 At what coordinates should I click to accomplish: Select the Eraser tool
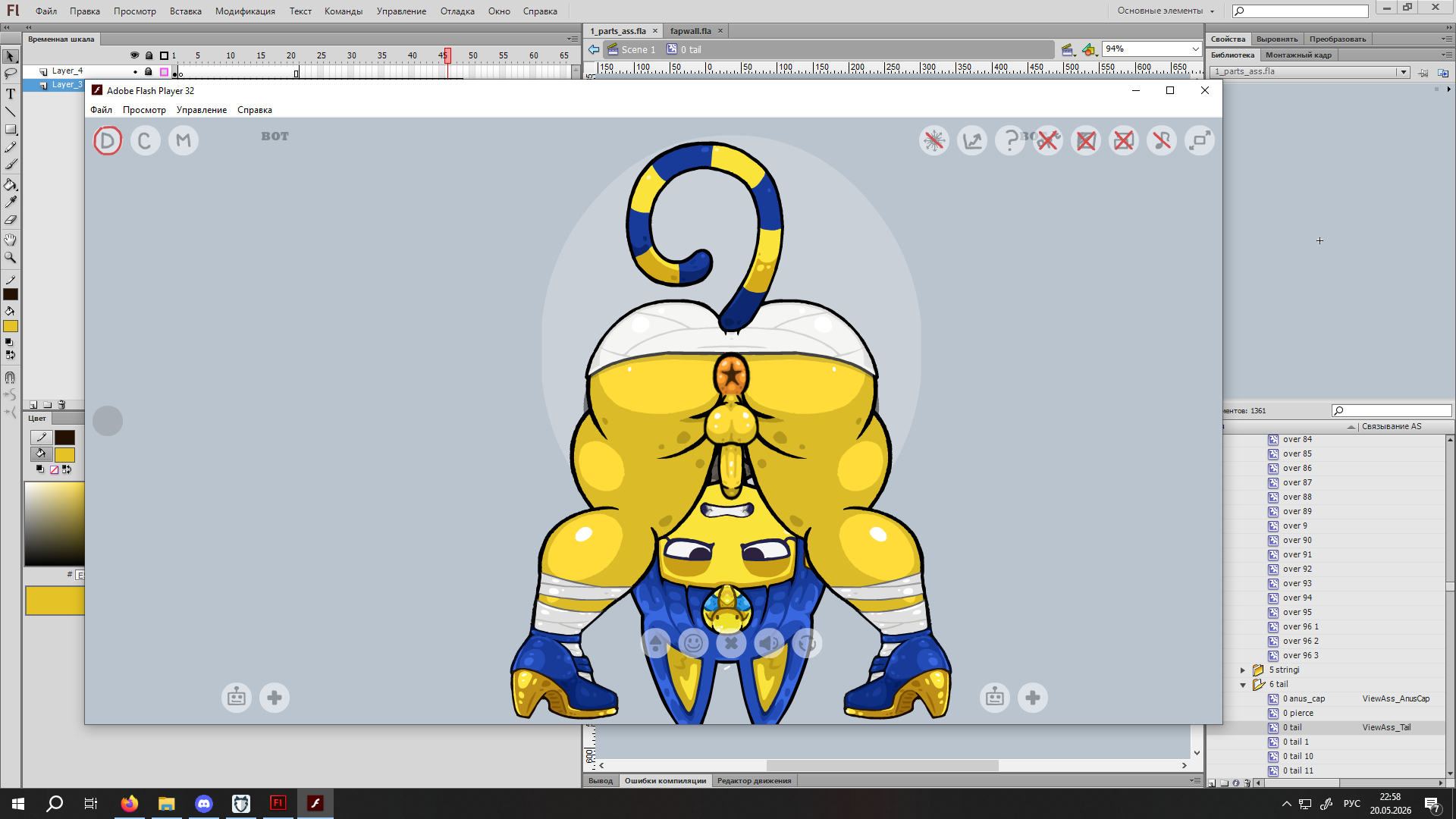tap(11, 220)
